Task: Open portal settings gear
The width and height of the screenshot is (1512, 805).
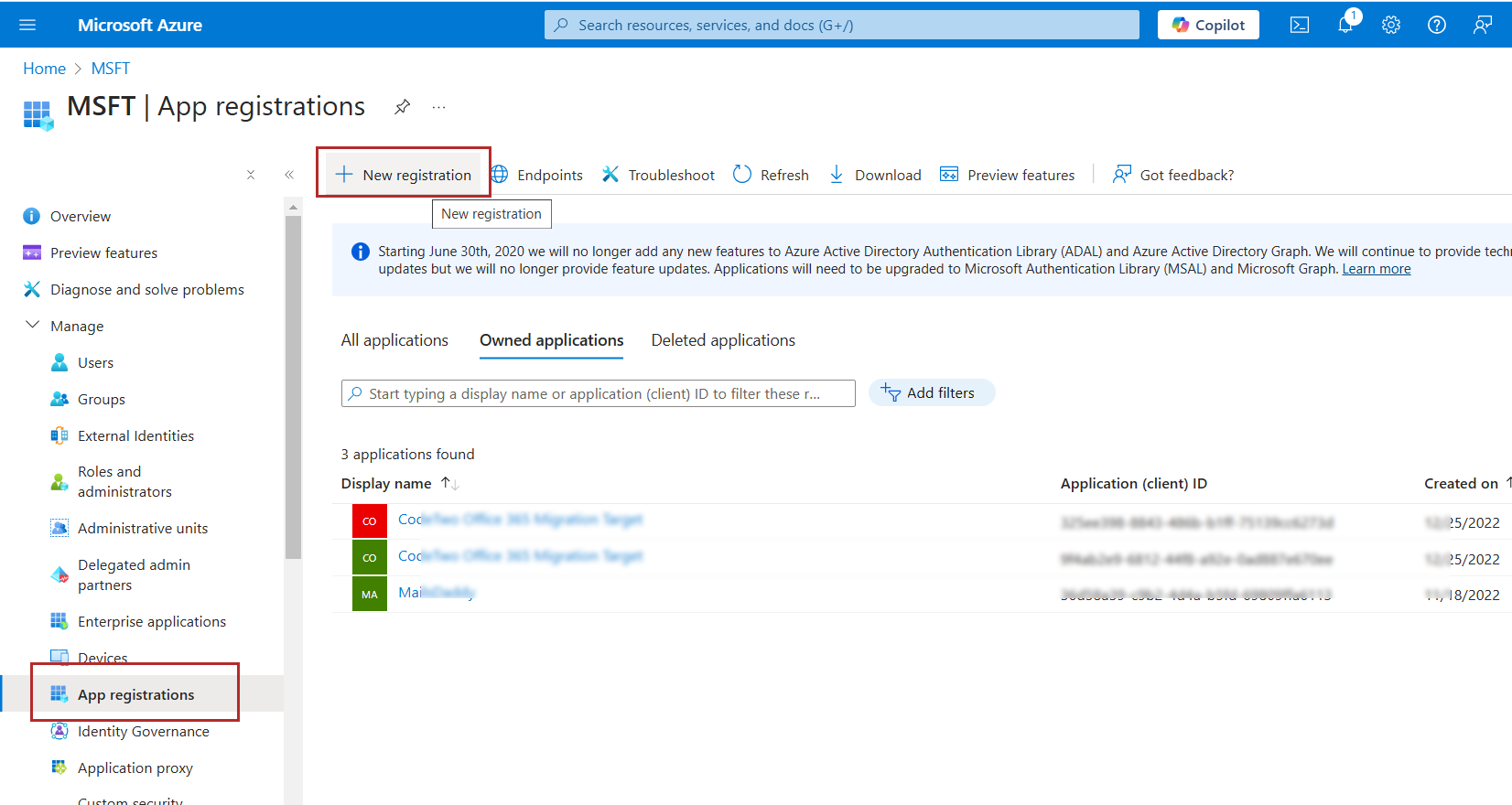Action: 1391,25
